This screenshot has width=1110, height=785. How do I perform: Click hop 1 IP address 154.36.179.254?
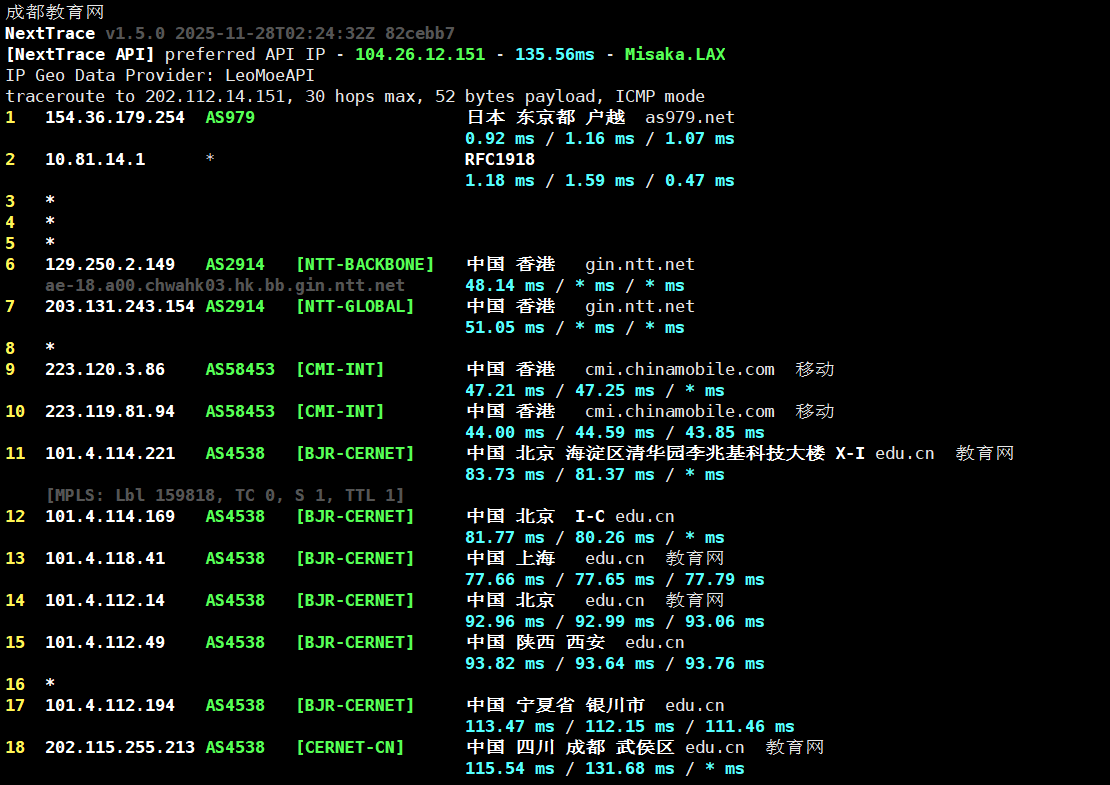[115, 118]
